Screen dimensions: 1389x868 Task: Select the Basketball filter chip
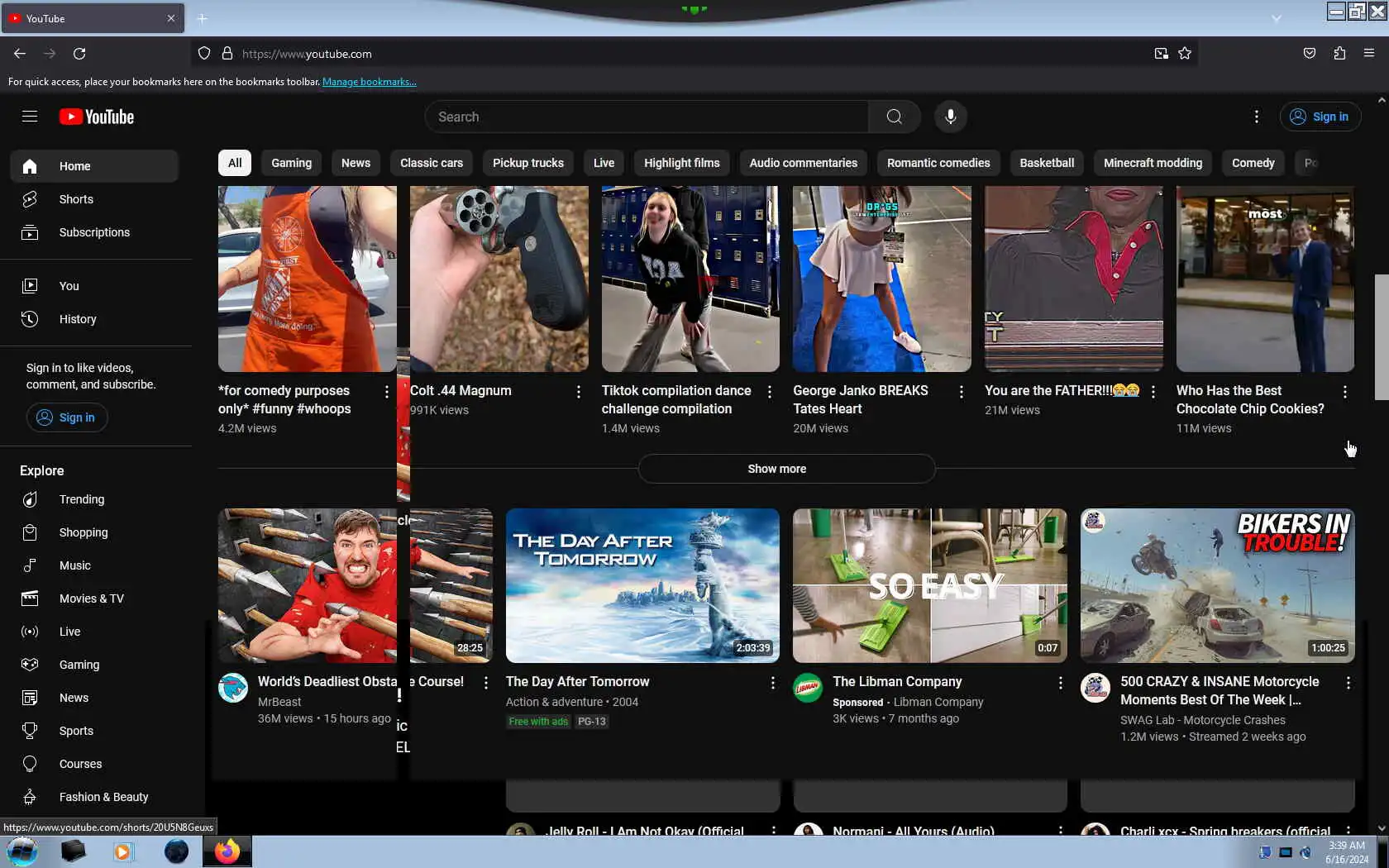click(x=1047, y=163)
